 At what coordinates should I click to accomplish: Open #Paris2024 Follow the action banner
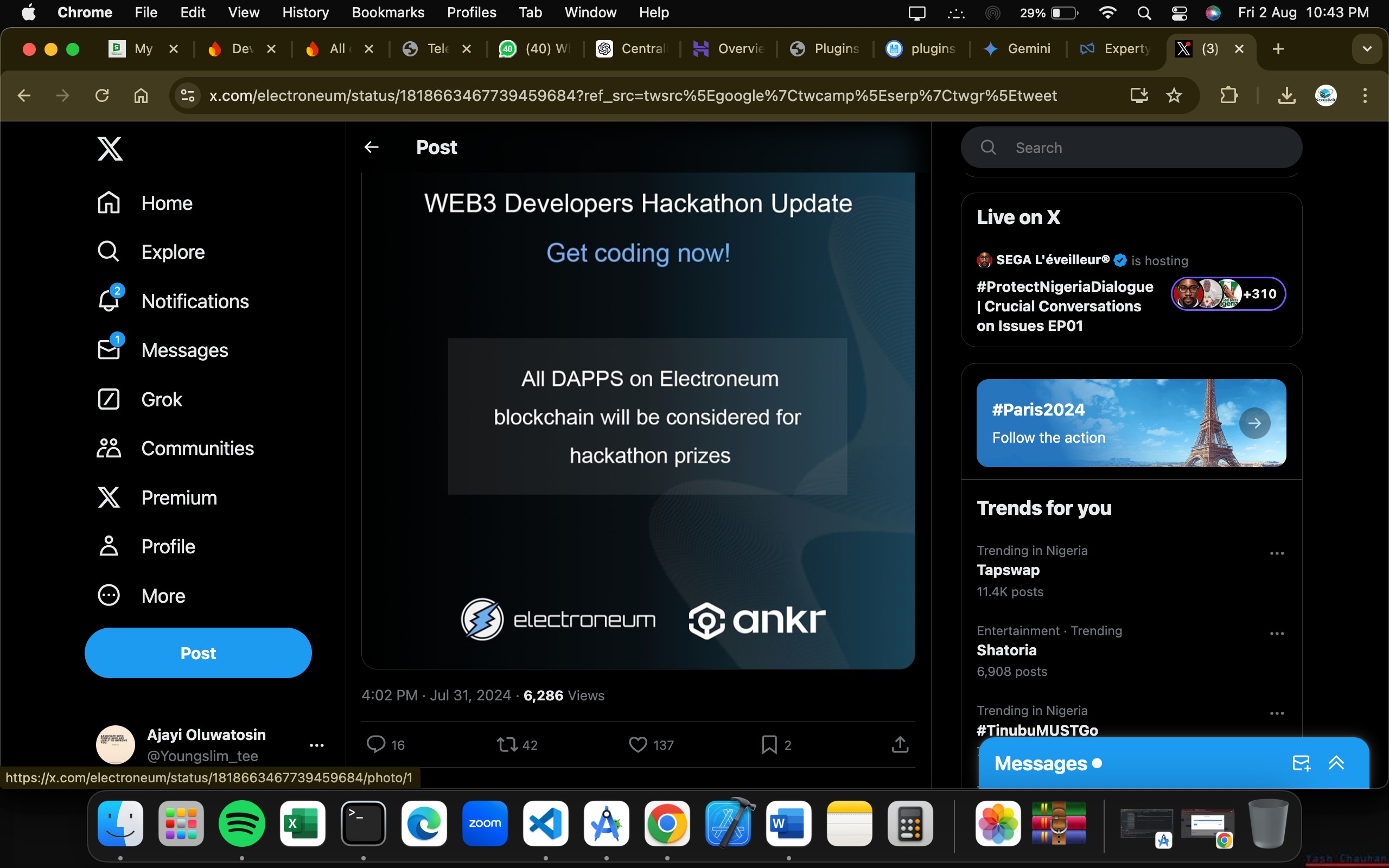1131,423
